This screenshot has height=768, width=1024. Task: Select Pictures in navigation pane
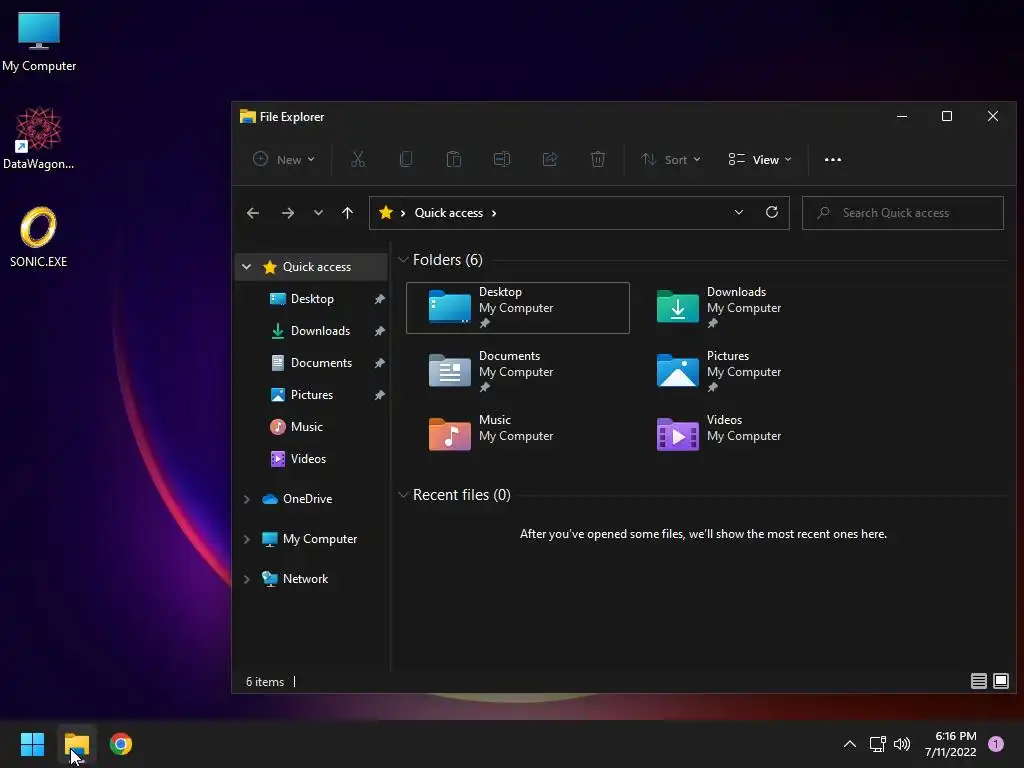pos(312,394)
